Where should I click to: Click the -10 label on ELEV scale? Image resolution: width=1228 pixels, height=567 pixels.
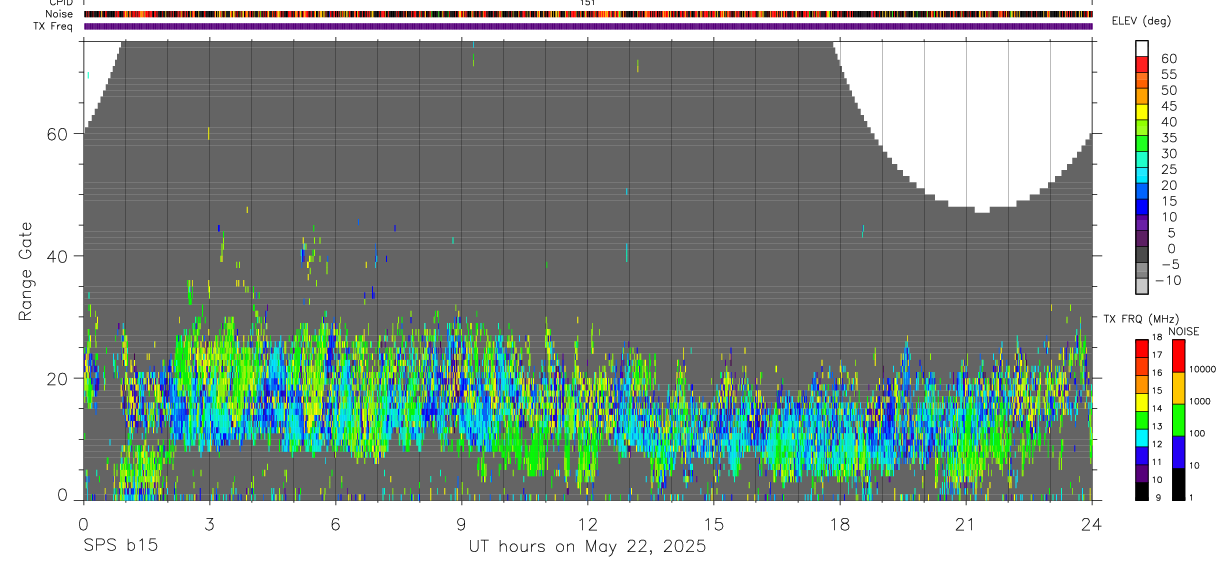coord(1166,281)
